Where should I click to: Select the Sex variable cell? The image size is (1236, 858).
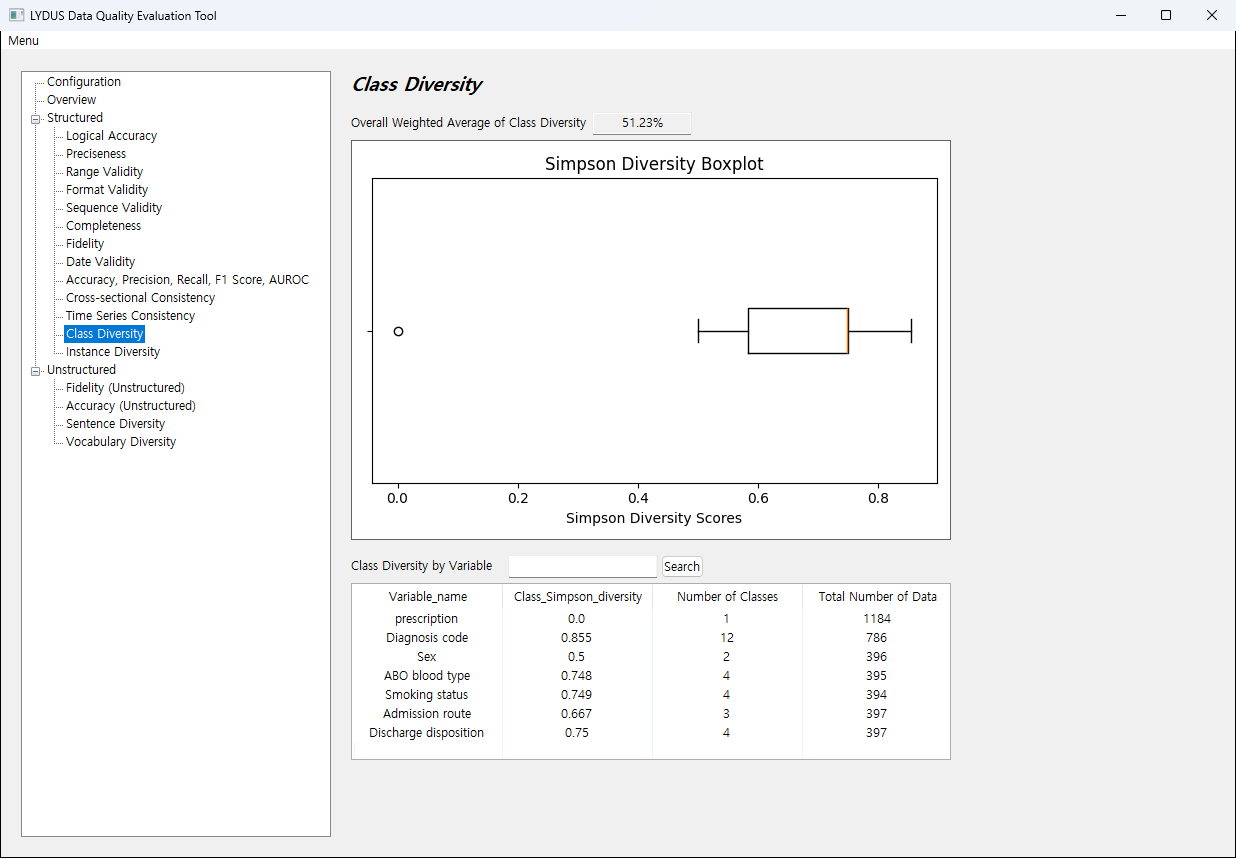point(427,657)
